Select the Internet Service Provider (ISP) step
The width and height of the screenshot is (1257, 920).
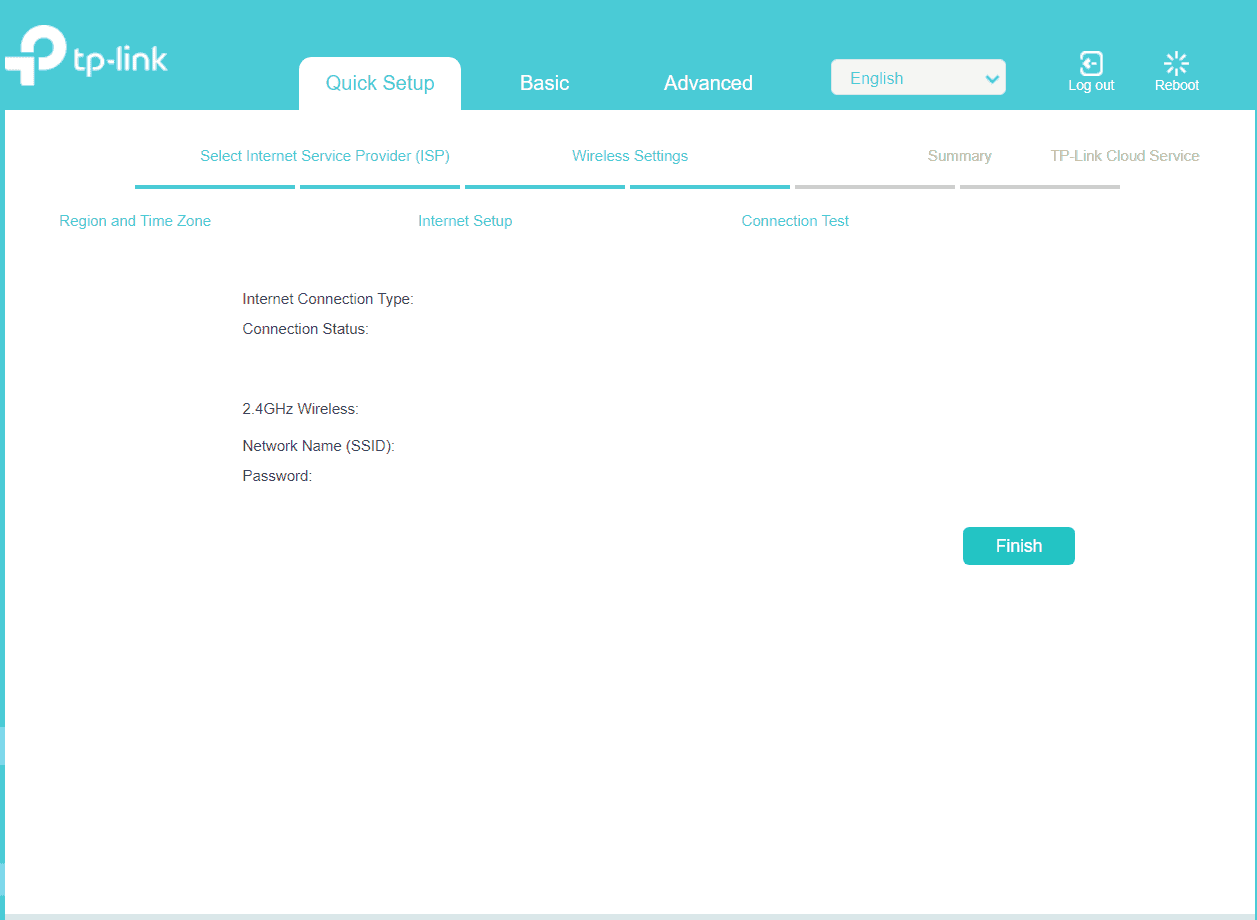(325, 156)
